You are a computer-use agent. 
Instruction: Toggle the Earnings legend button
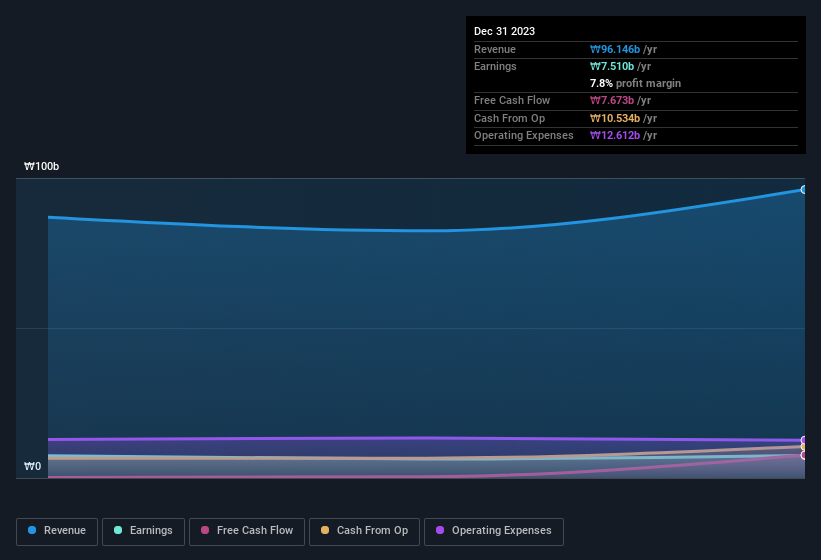tap(143, 532)
